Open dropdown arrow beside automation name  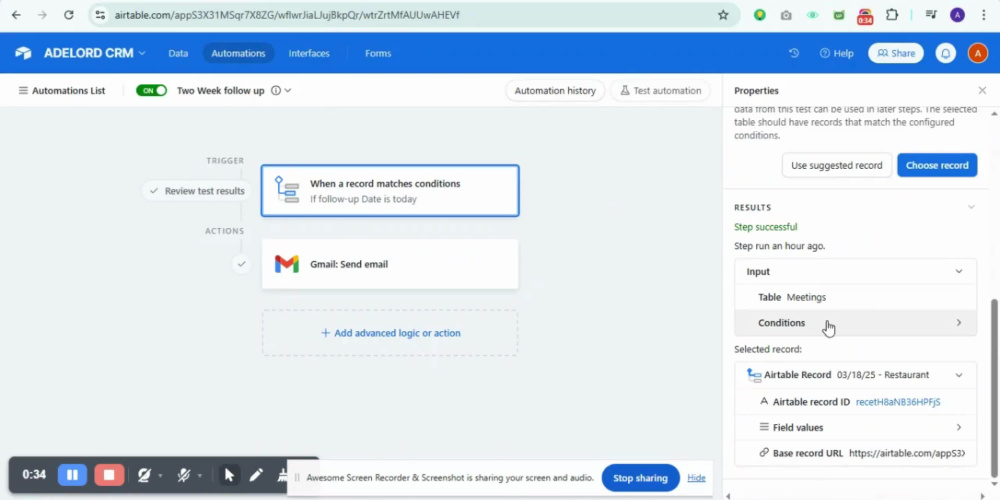click(x=288, y=91)
